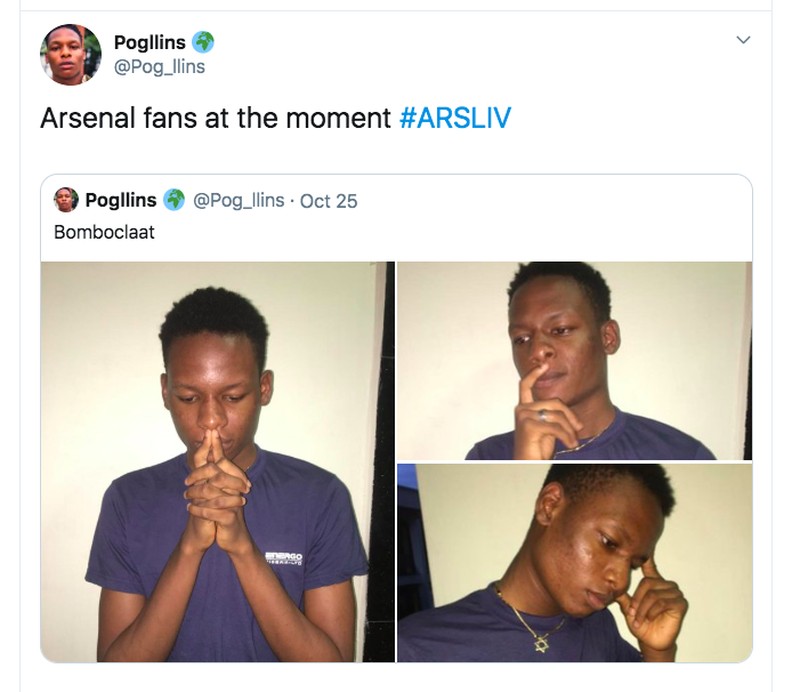This screenshot has height=692, width=800.
Task: Open the photo with finger on lips
Action: [573, 360]
